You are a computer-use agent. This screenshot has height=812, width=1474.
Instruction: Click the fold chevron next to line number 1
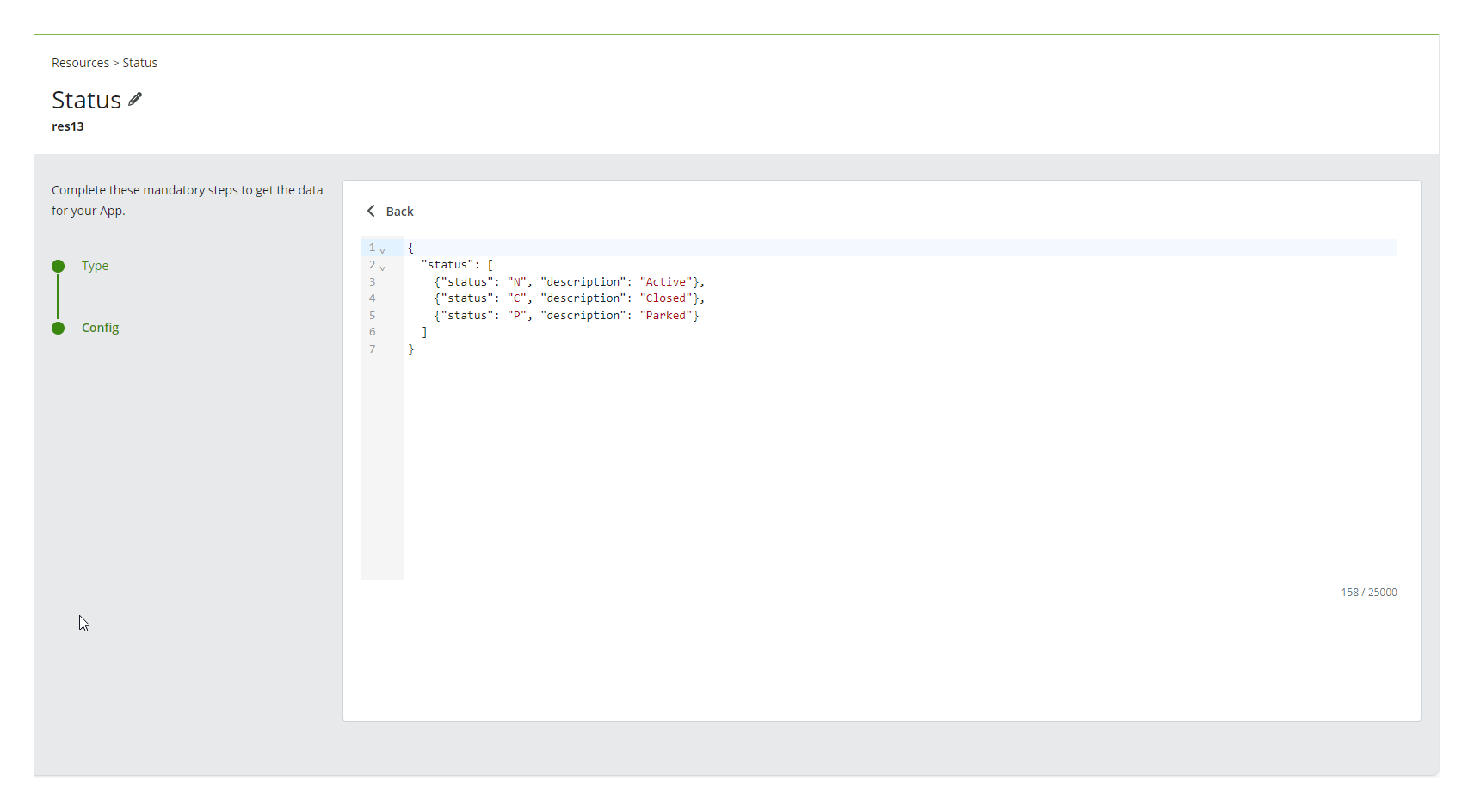pyautogui.click(x=382, y=249)
